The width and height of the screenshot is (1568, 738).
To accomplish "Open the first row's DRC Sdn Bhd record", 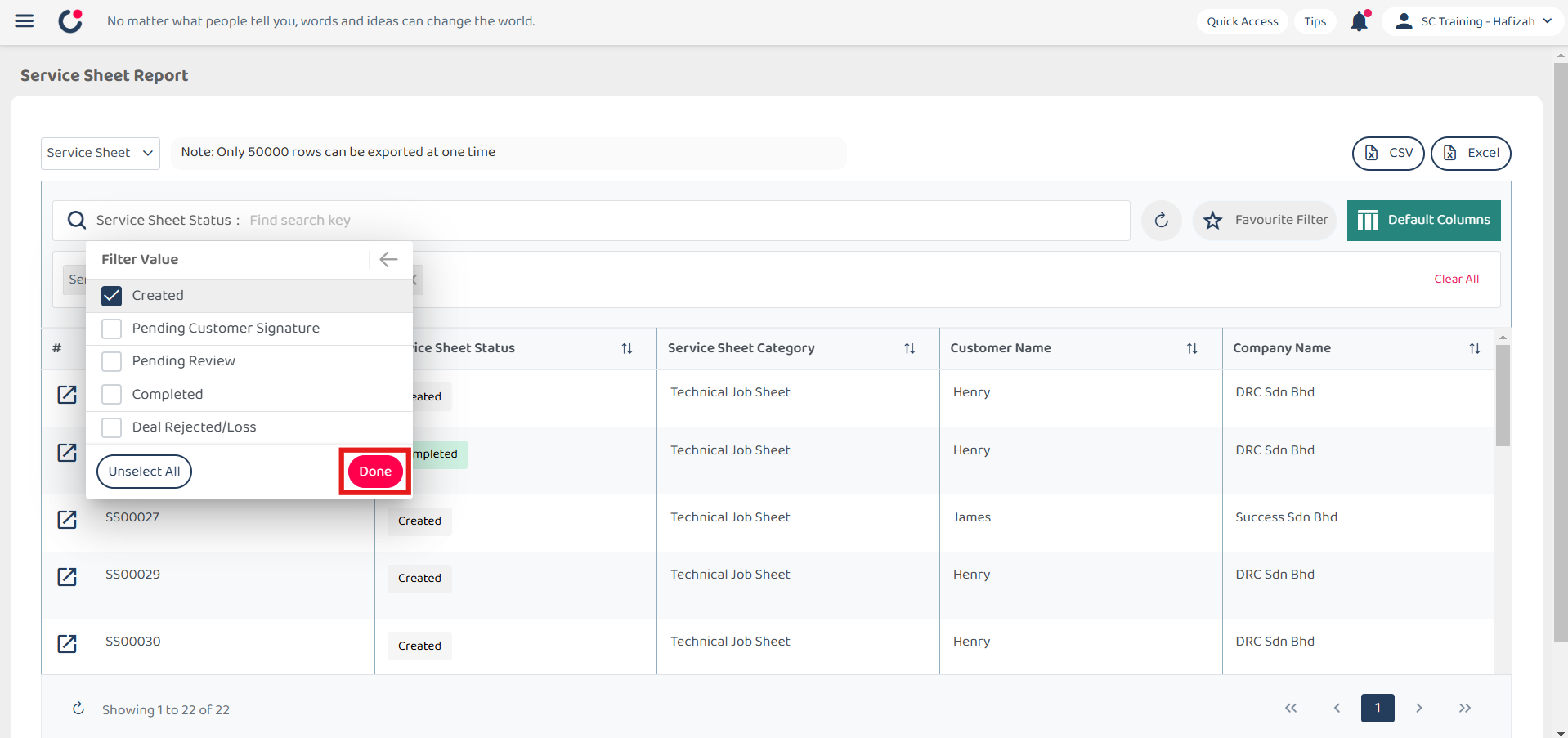I will tap(67, 395).
